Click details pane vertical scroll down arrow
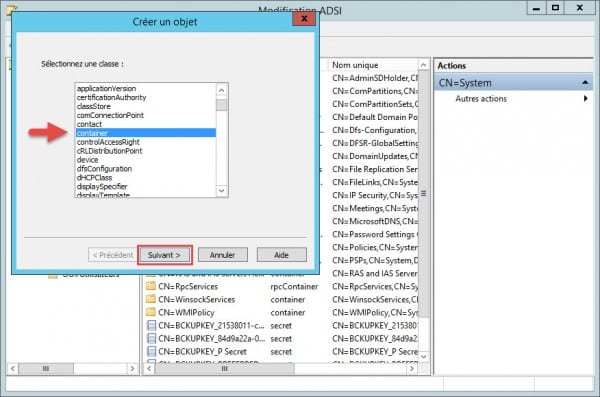 424,356
